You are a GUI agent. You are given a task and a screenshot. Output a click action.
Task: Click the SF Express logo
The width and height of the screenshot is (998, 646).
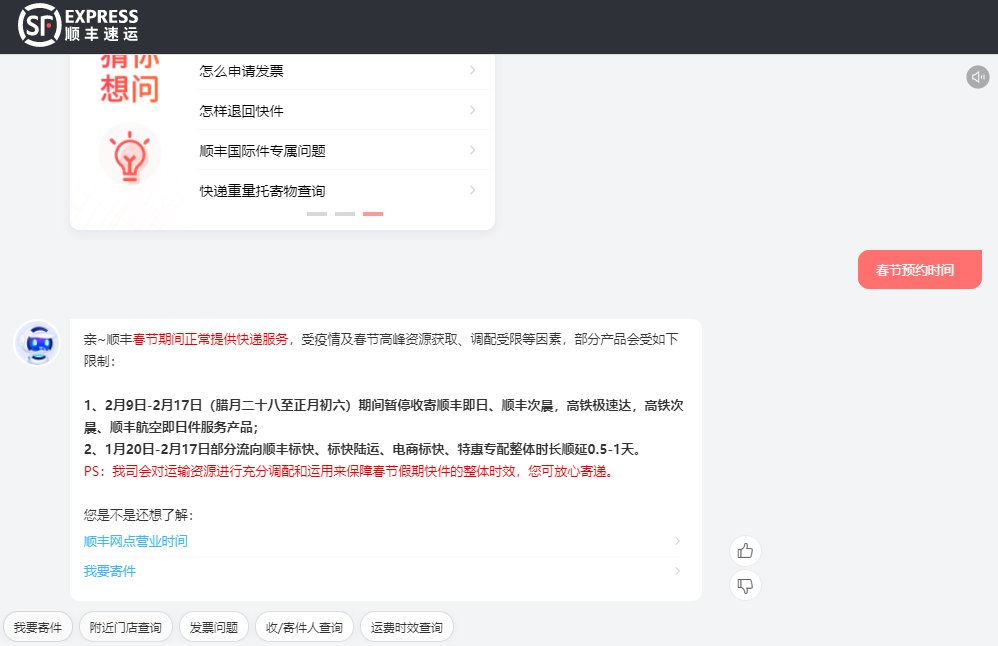click(78, 25)
